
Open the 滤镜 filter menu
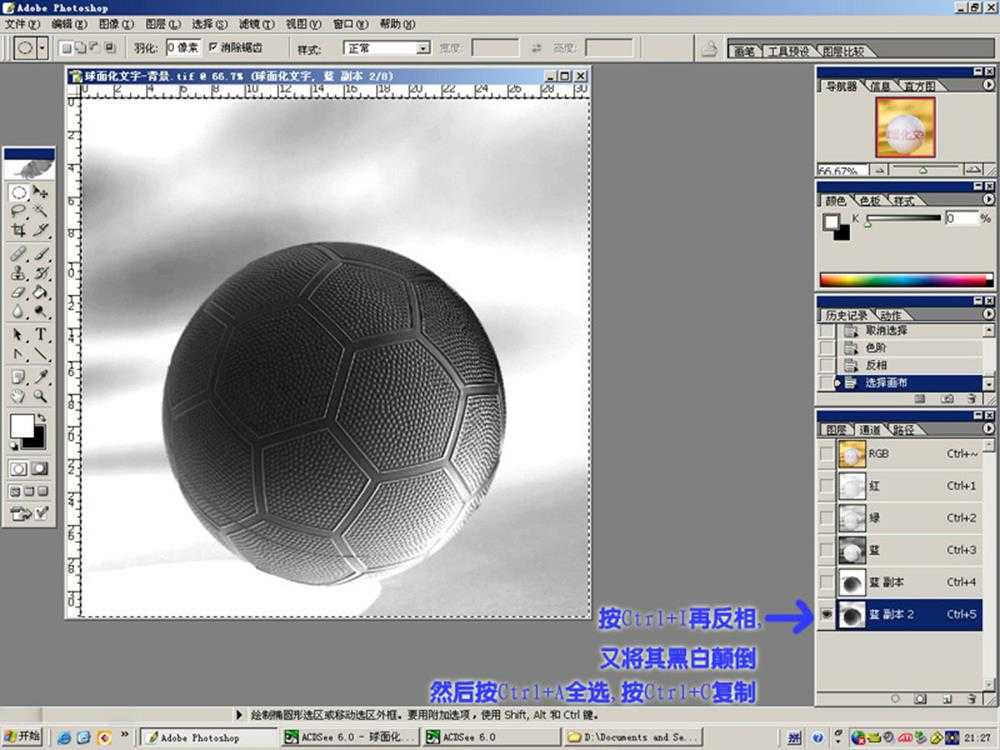point(256,24)
